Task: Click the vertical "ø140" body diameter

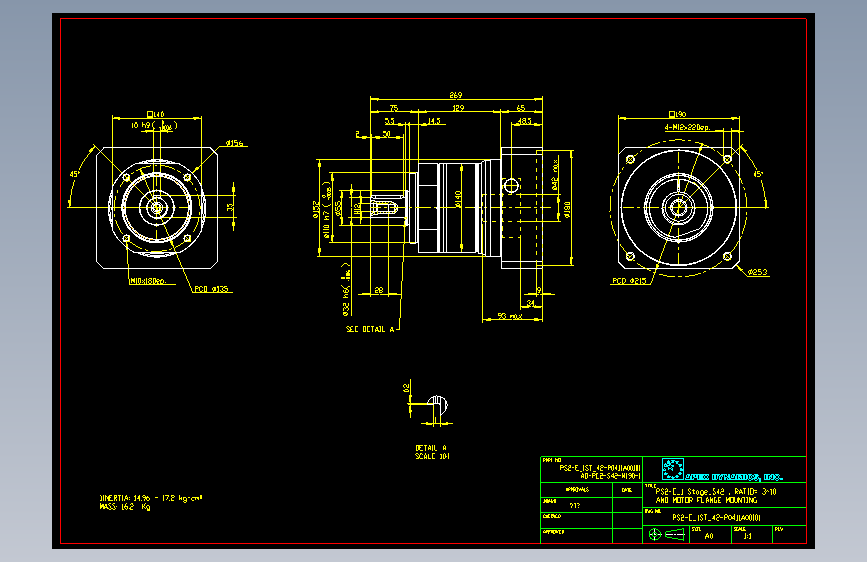Action: point(458,199)
